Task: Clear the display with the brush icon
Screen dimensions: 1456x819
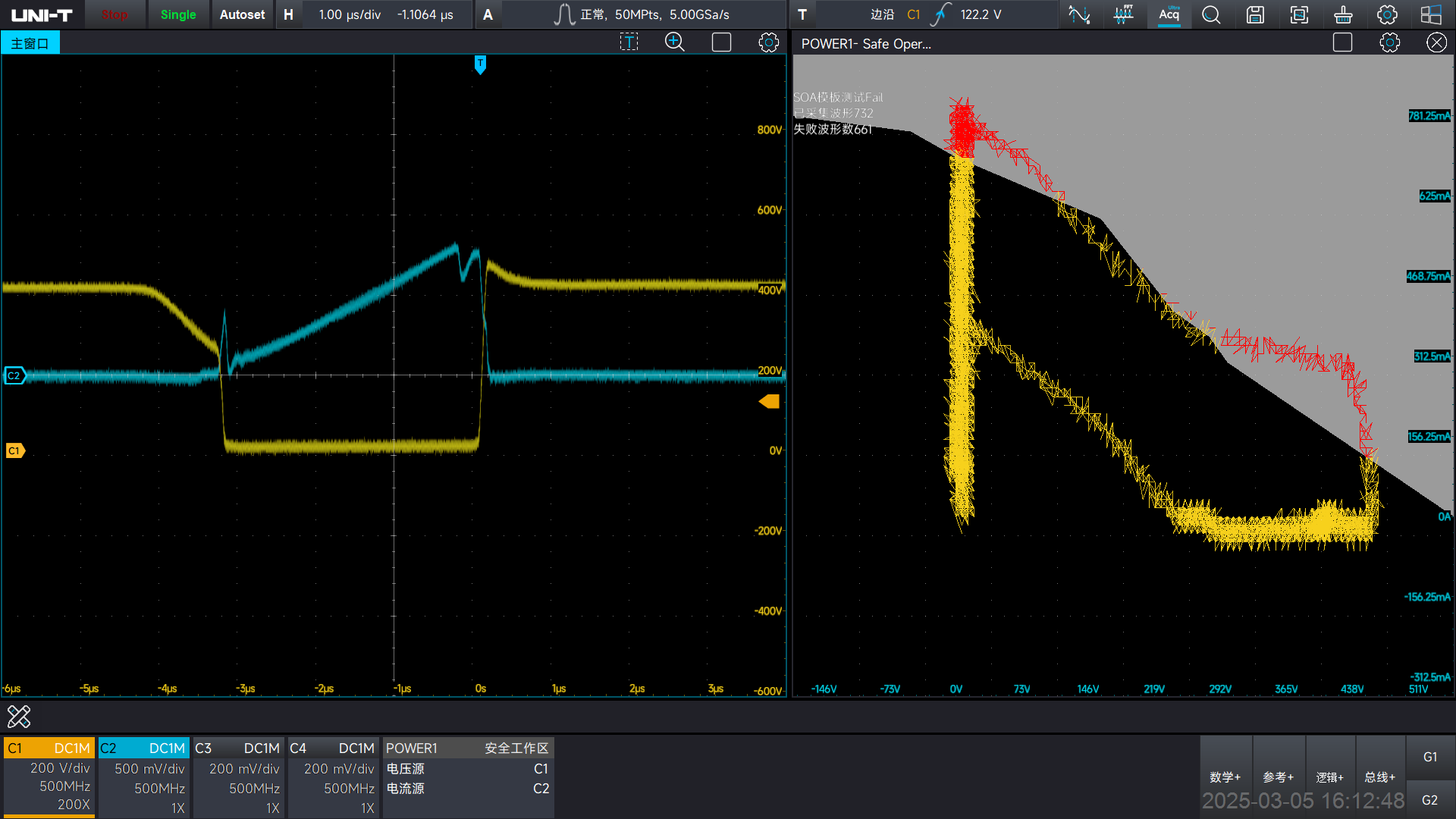Action: pyautogui.click(x=1343, y=14)
